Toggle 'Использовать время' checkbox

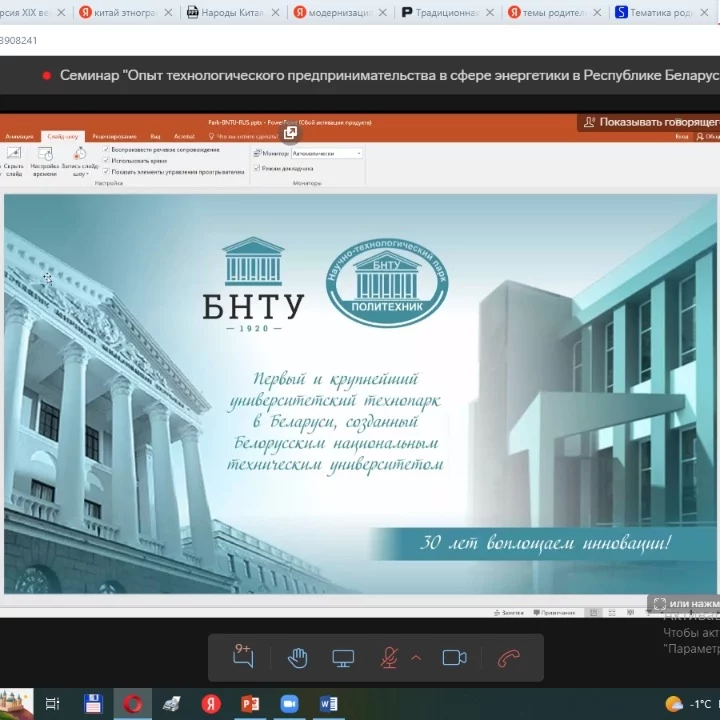pyautogui.click(x=107, y=160)
